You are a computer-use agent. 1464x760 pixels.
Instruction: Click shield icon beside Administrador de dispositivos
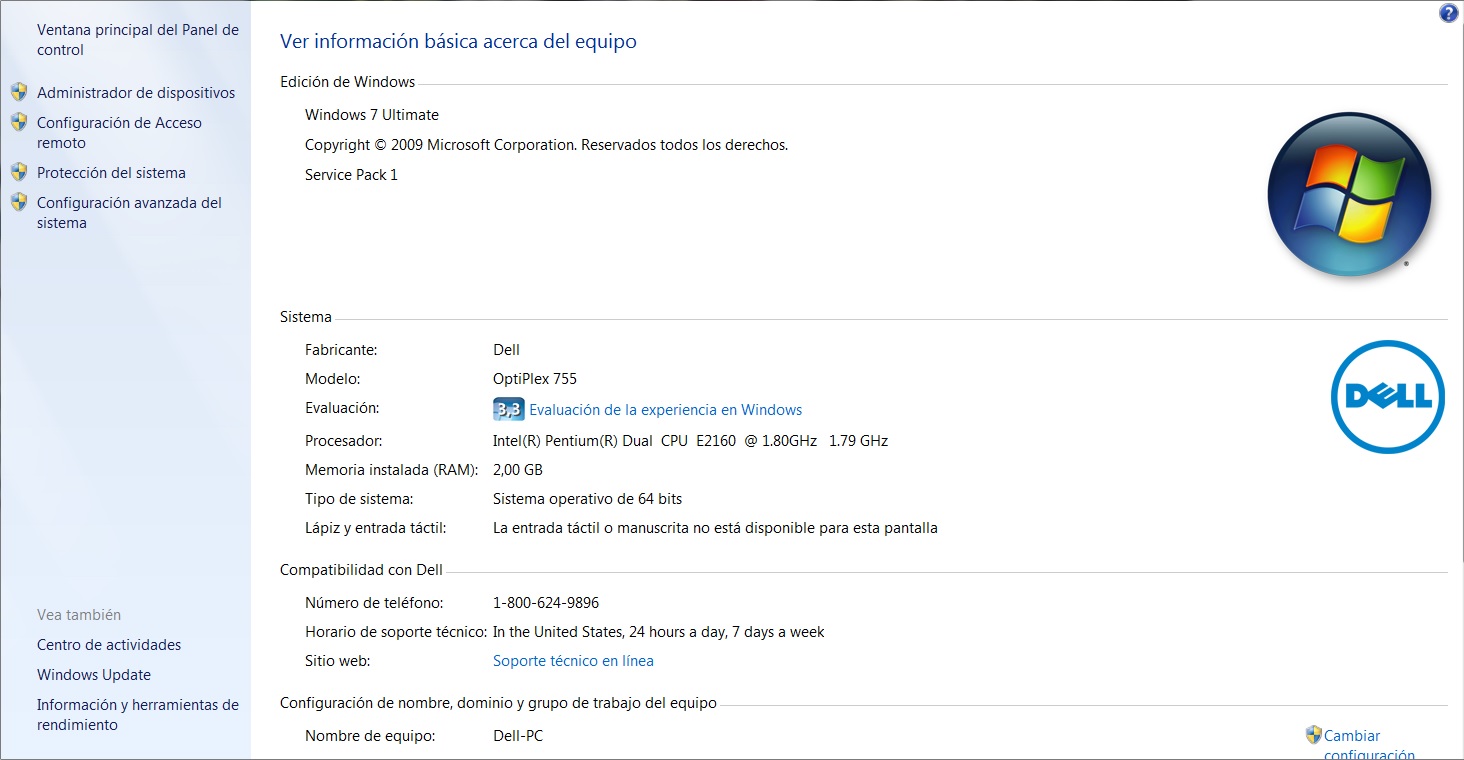[x=19, y=92]
